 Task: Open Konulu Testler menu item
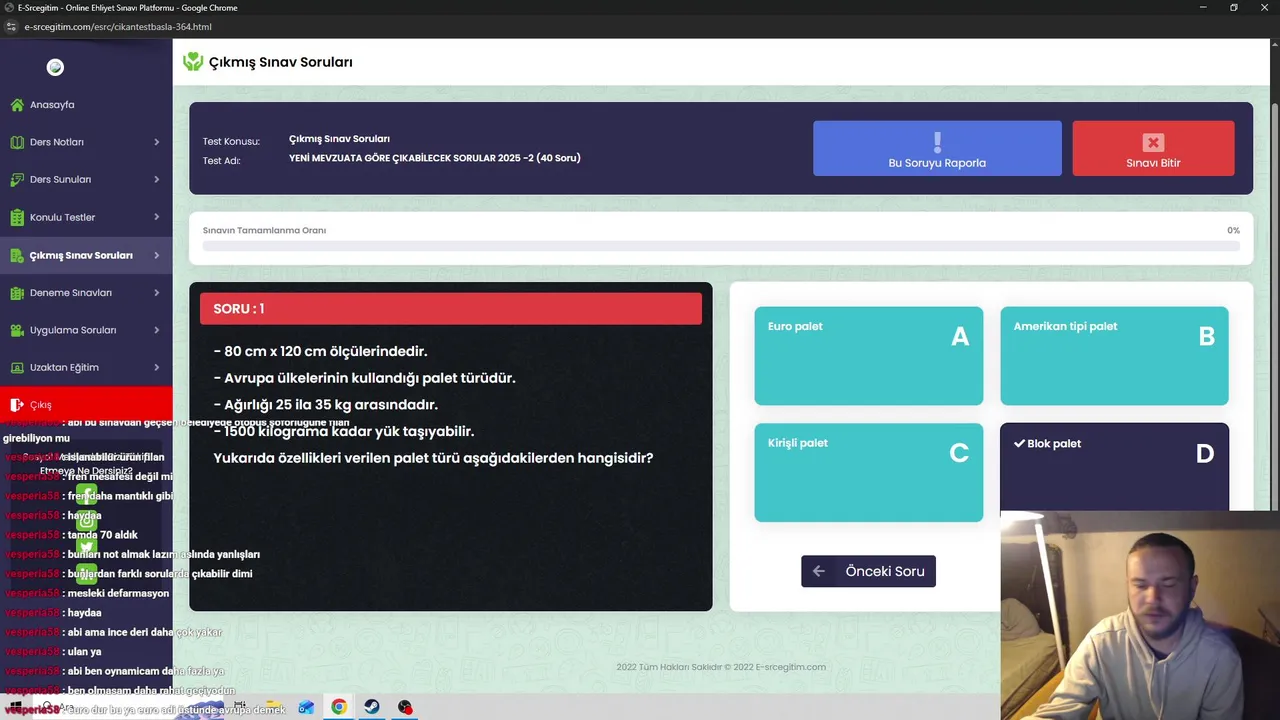click(86, 217)
